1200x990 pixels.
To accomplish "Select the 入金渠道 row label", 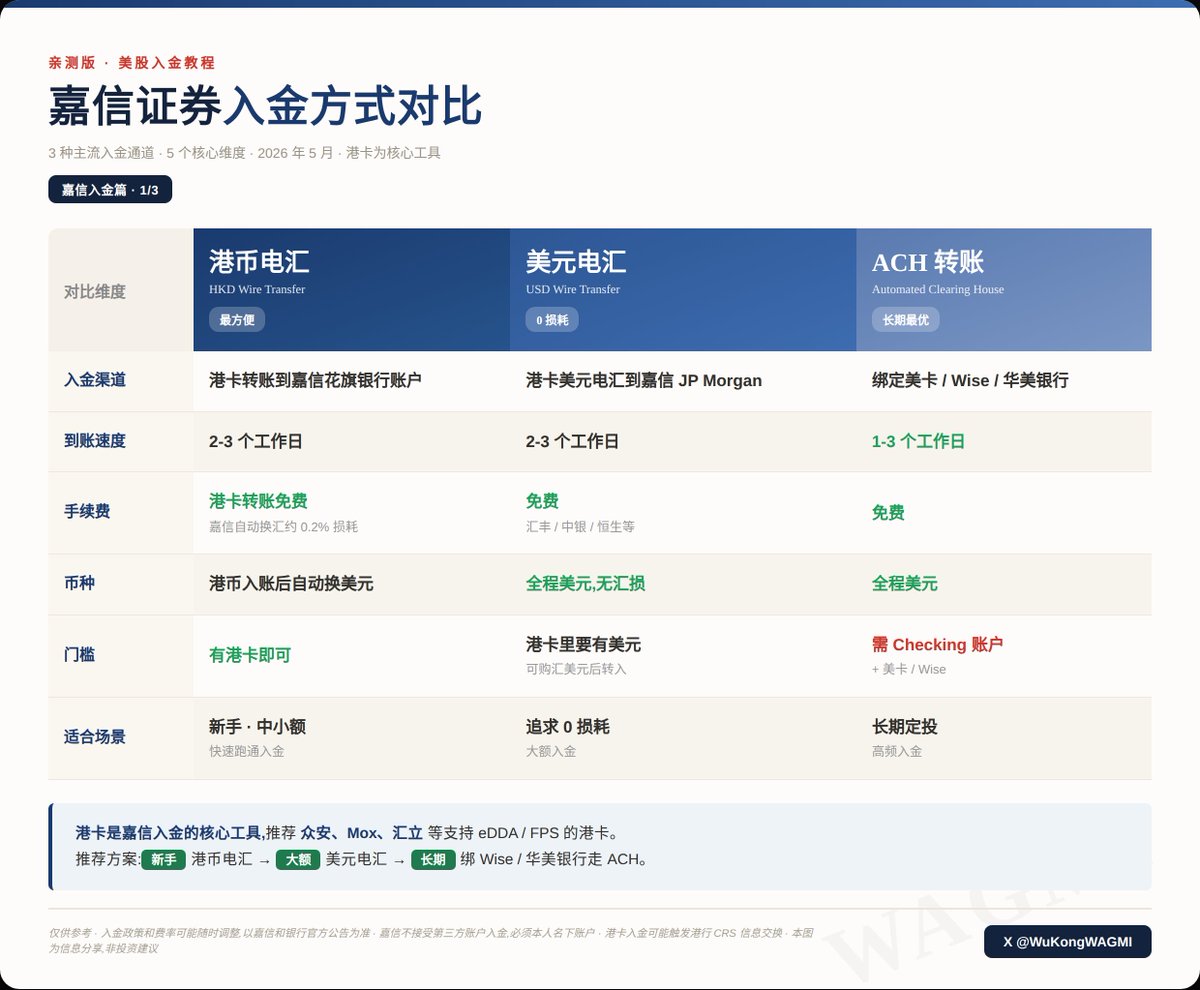I will tap(95, 380).
